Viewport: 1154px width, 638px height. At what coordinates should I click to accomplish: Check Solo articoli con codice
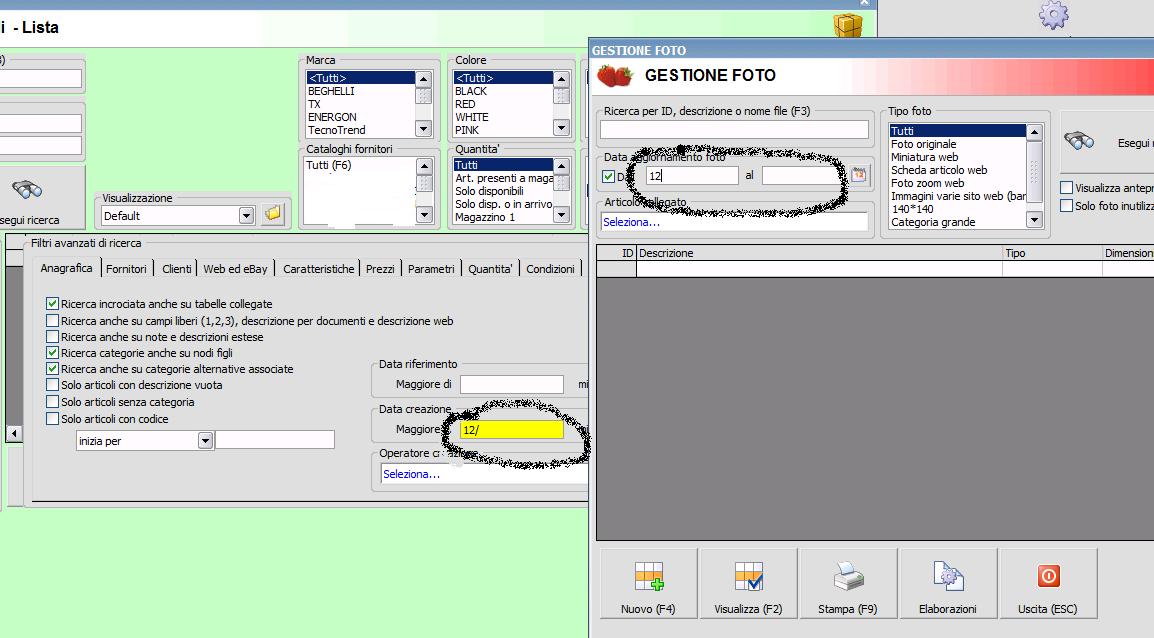[x=52, y=418]
